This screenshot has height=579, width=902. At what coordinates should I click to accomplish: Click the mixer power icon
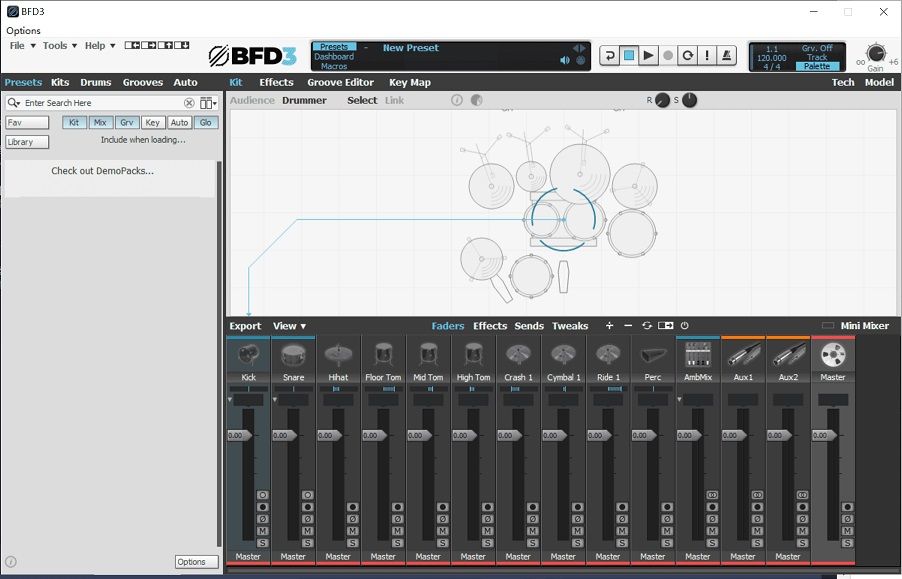pos(685,325)
